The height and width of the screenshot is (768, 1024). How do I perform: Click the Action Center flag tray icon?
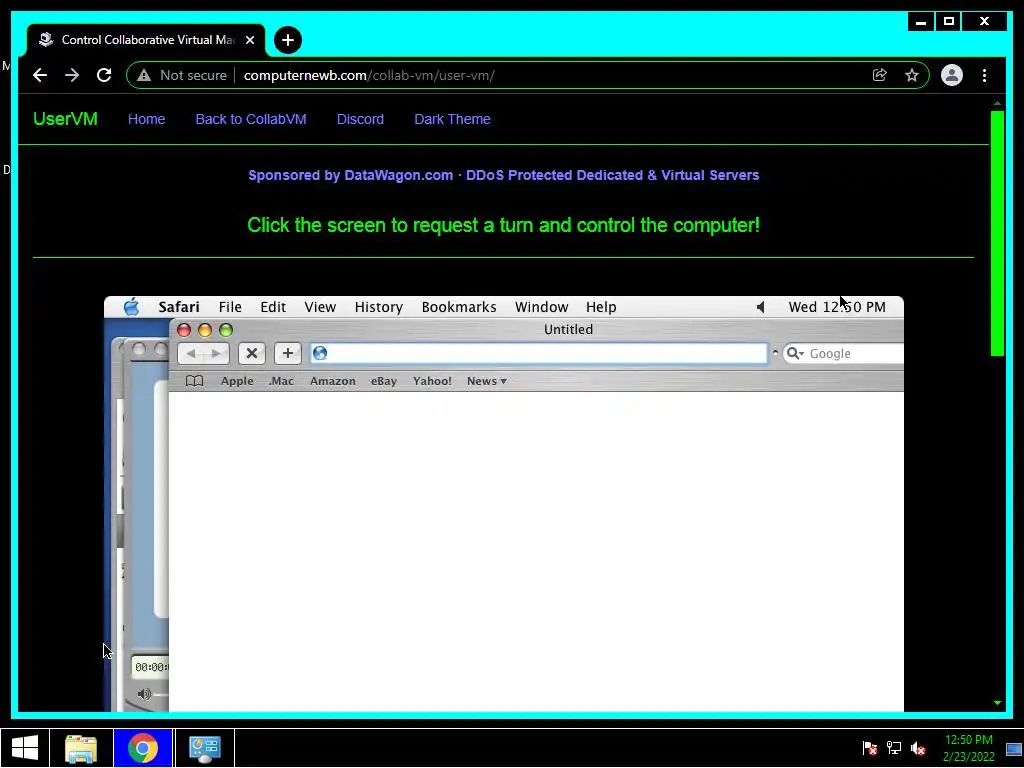869,748
